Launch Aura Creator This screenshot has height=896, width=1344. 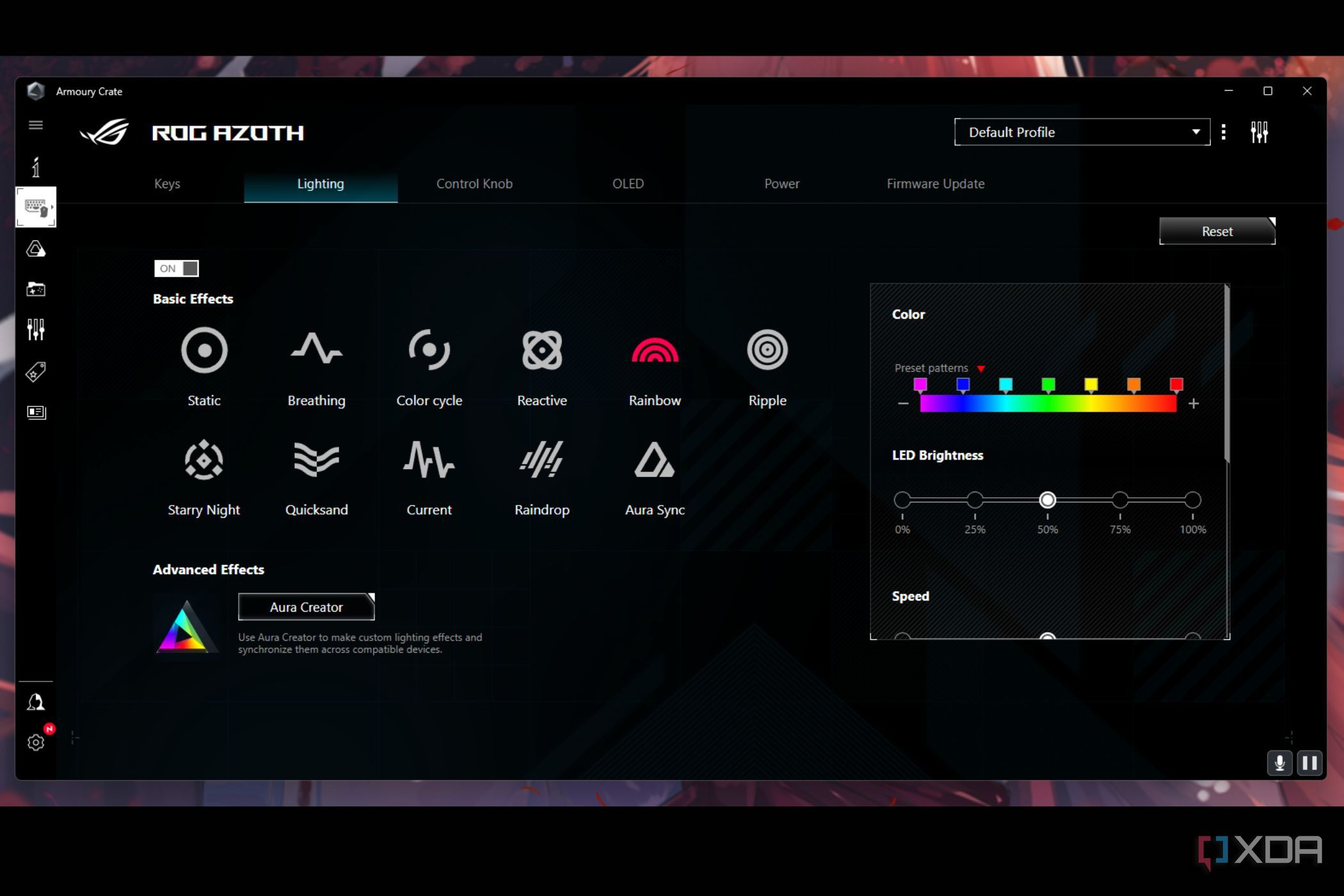[306, 607]
